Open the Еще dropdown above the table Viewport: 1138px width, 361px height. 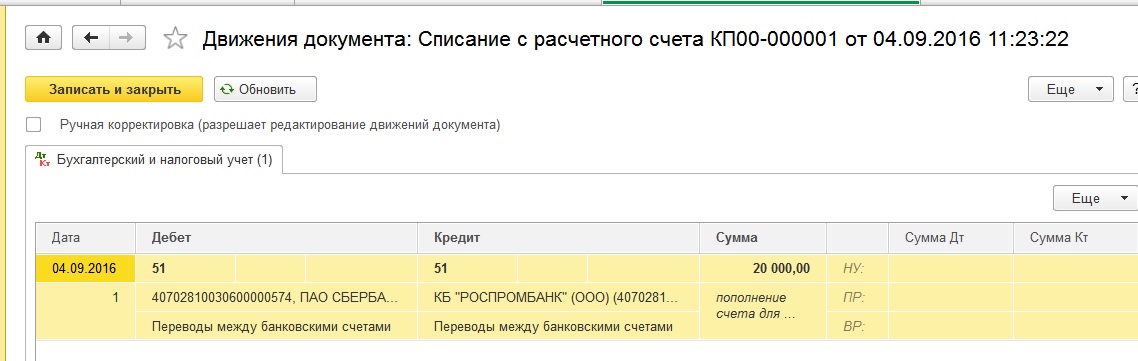(x=1095, y=198)
